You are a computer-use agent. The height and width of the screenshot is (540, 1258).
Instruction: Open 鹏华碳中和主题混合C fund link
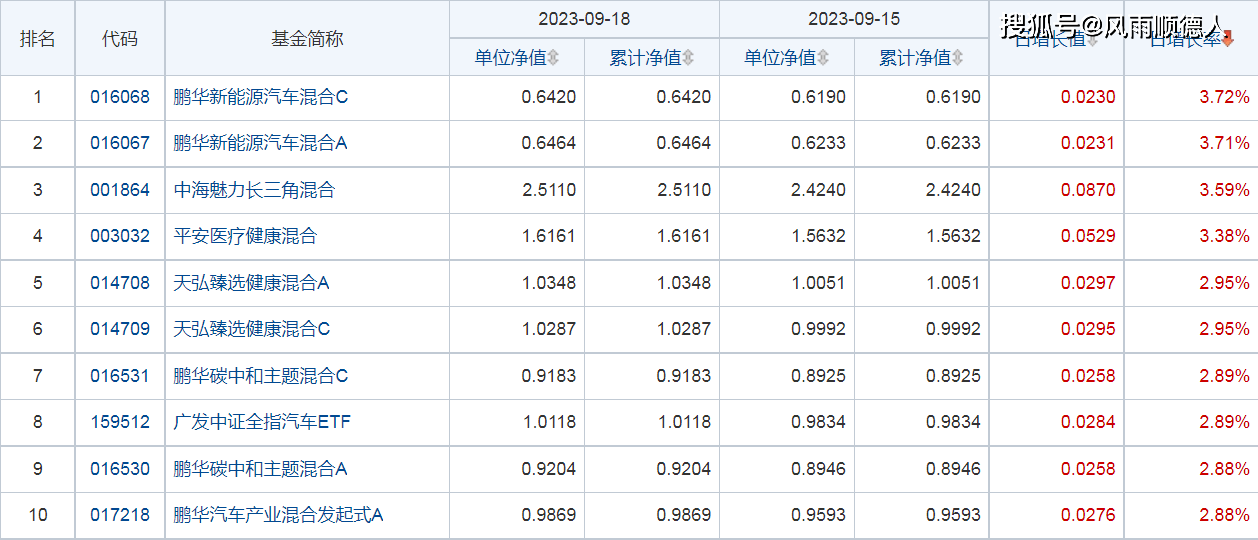click(x=260, y=376)
